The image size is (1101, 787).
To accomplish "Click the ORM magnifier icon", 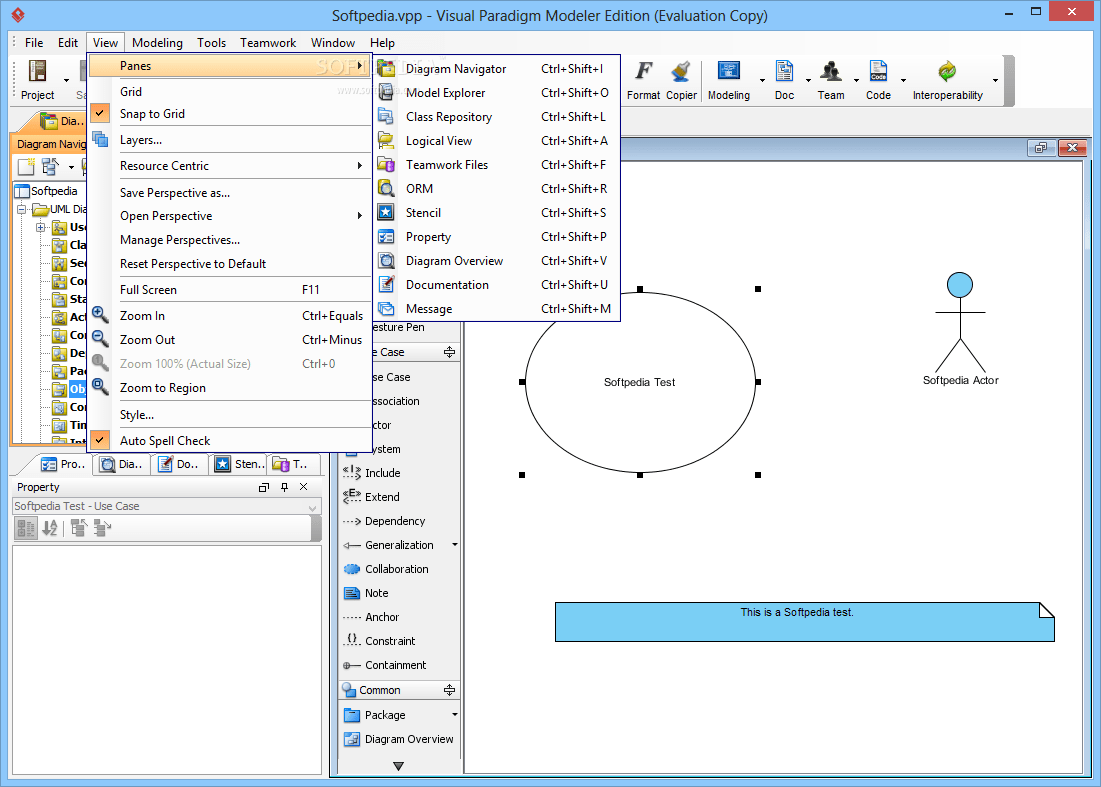I will coord(385,188).
